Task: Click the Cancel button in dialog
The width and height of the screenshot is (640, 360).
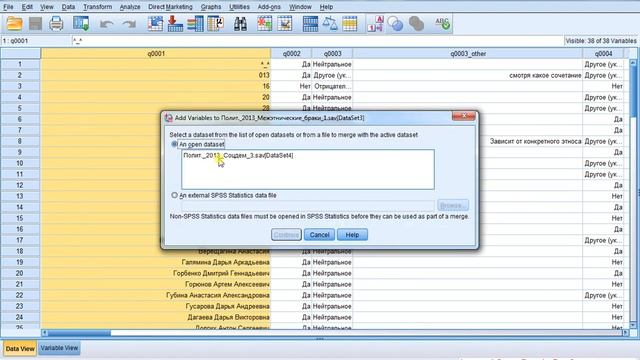Action: 319,235
